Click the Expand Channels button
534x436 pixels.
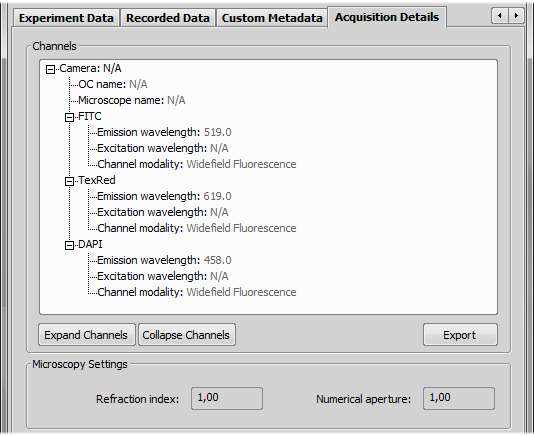click(x=87, y=335)
